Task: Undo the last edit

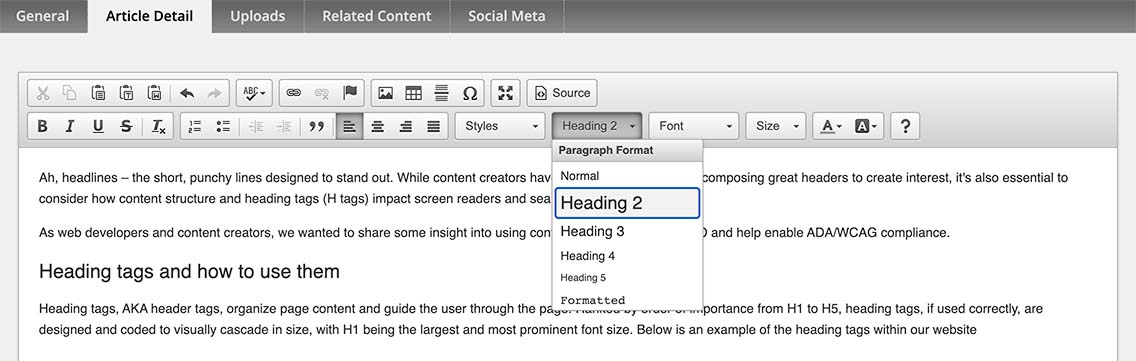Action: (187, 93)
